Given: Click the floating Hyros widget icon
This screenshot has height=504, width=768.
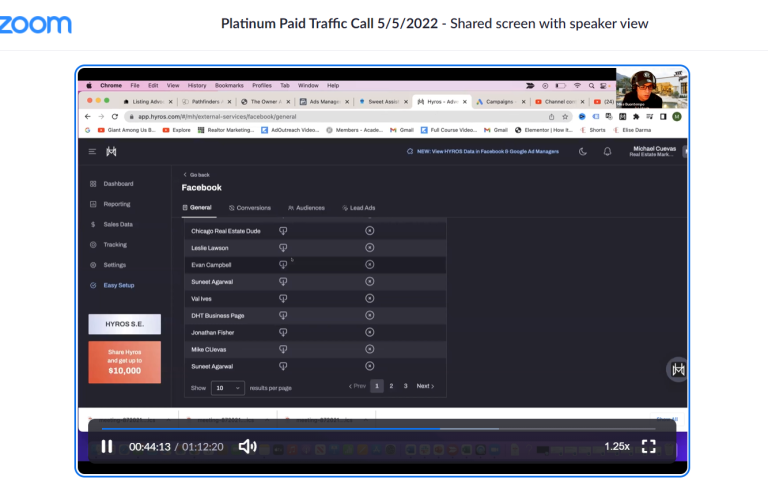Looking at the screenshot, I should pos(677,369).
